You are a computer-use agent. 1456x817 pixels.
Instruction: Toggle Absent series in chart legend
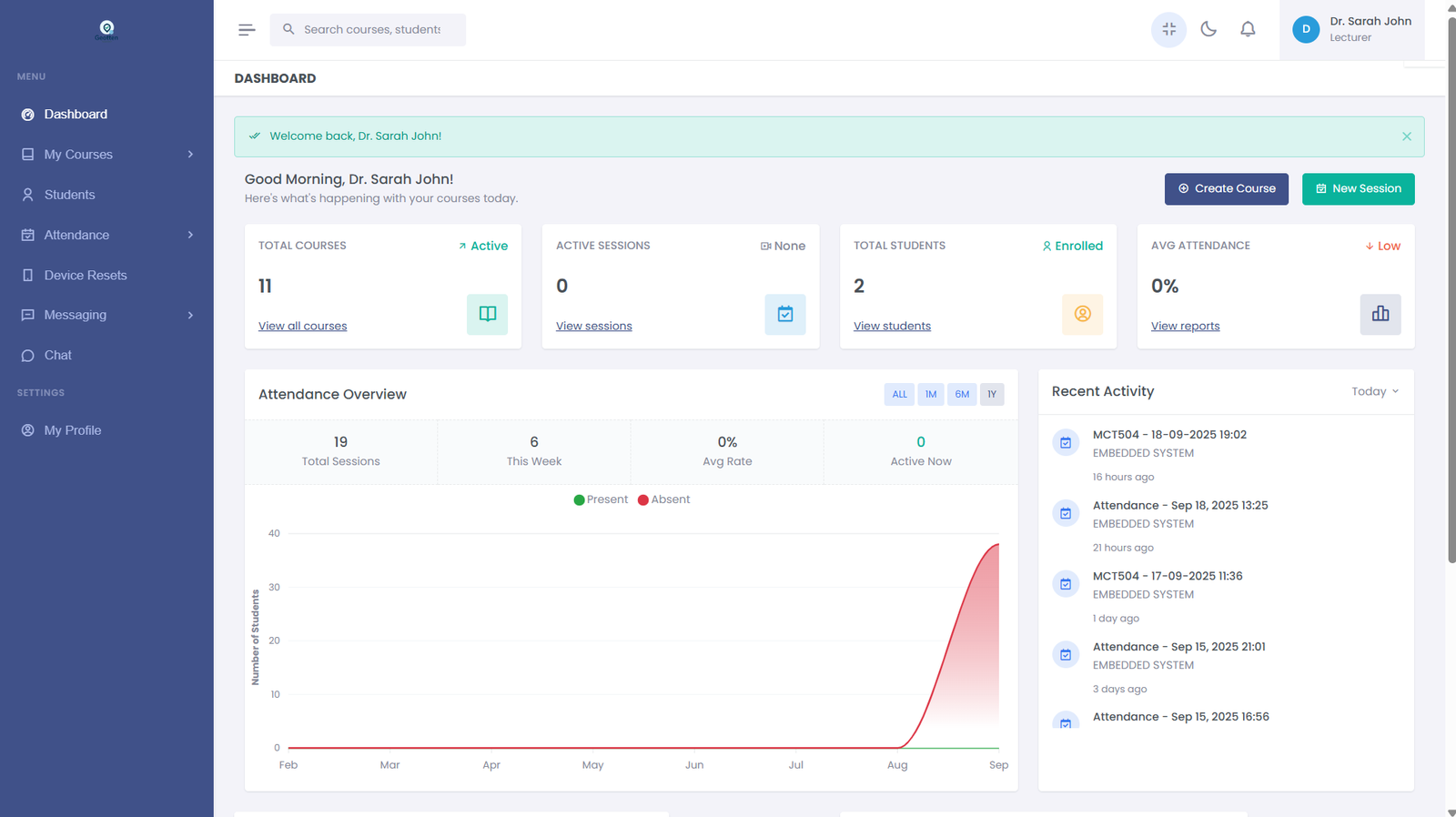point(664,499)
